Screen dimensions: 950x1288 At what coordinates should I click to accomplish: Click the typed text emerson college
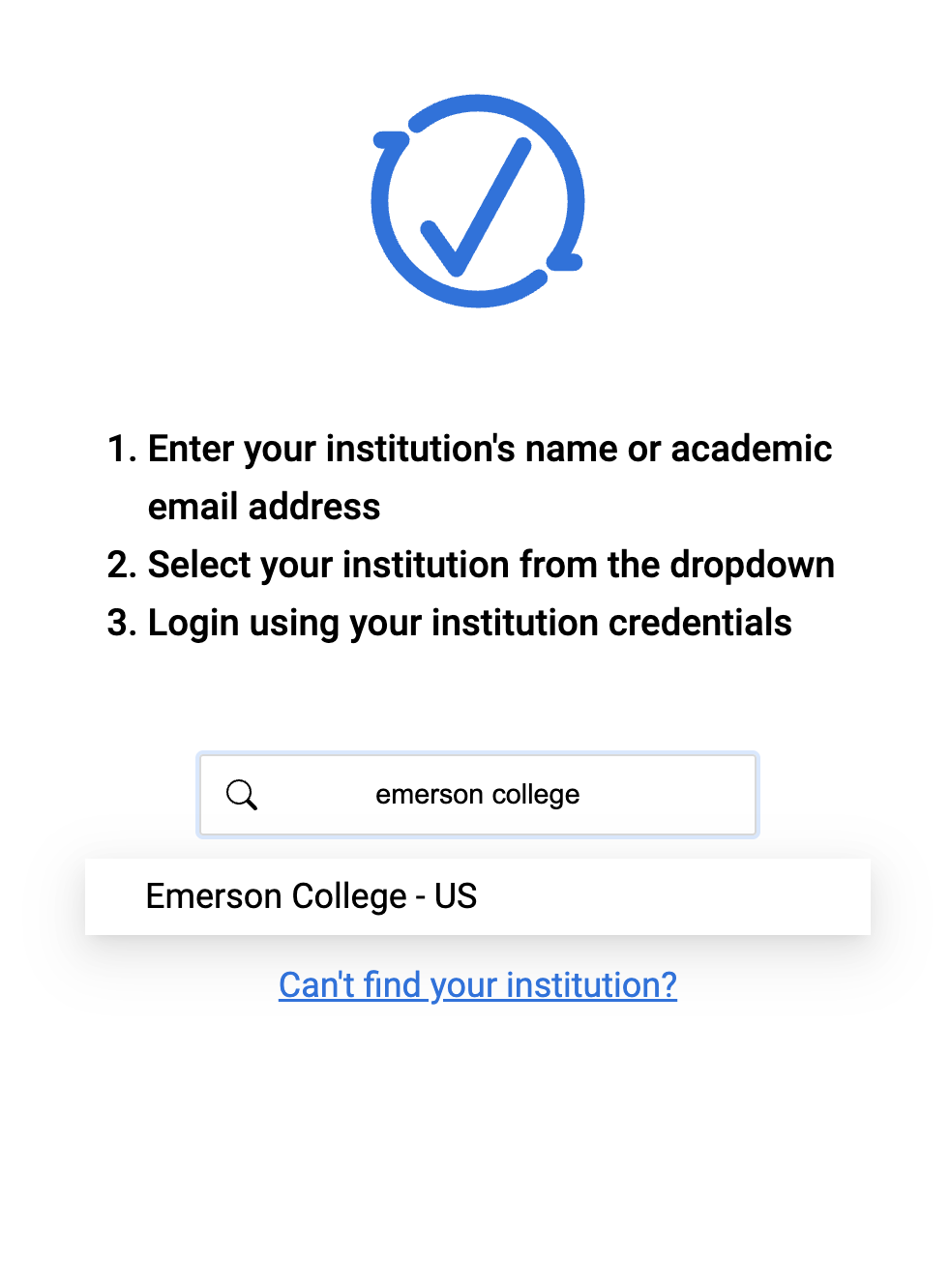click(478, 795)
